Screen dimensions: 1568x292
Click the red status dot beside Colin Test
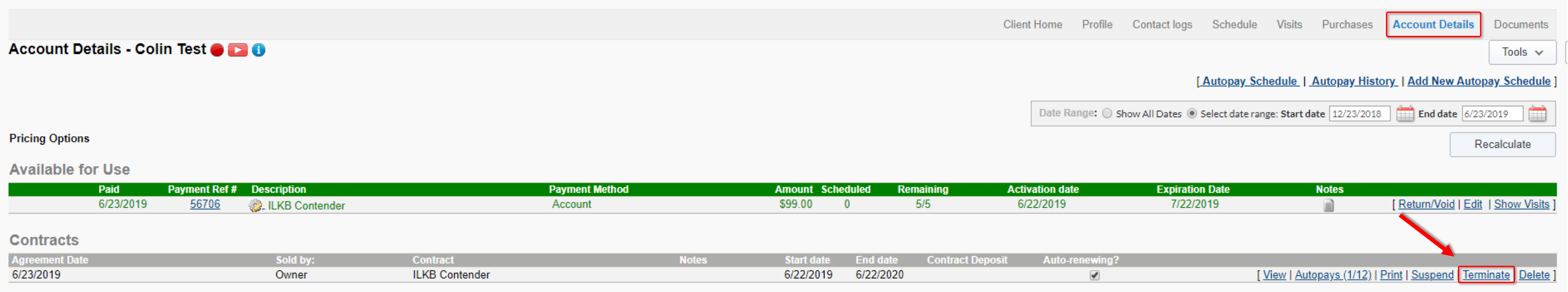(x=217, y=50)
